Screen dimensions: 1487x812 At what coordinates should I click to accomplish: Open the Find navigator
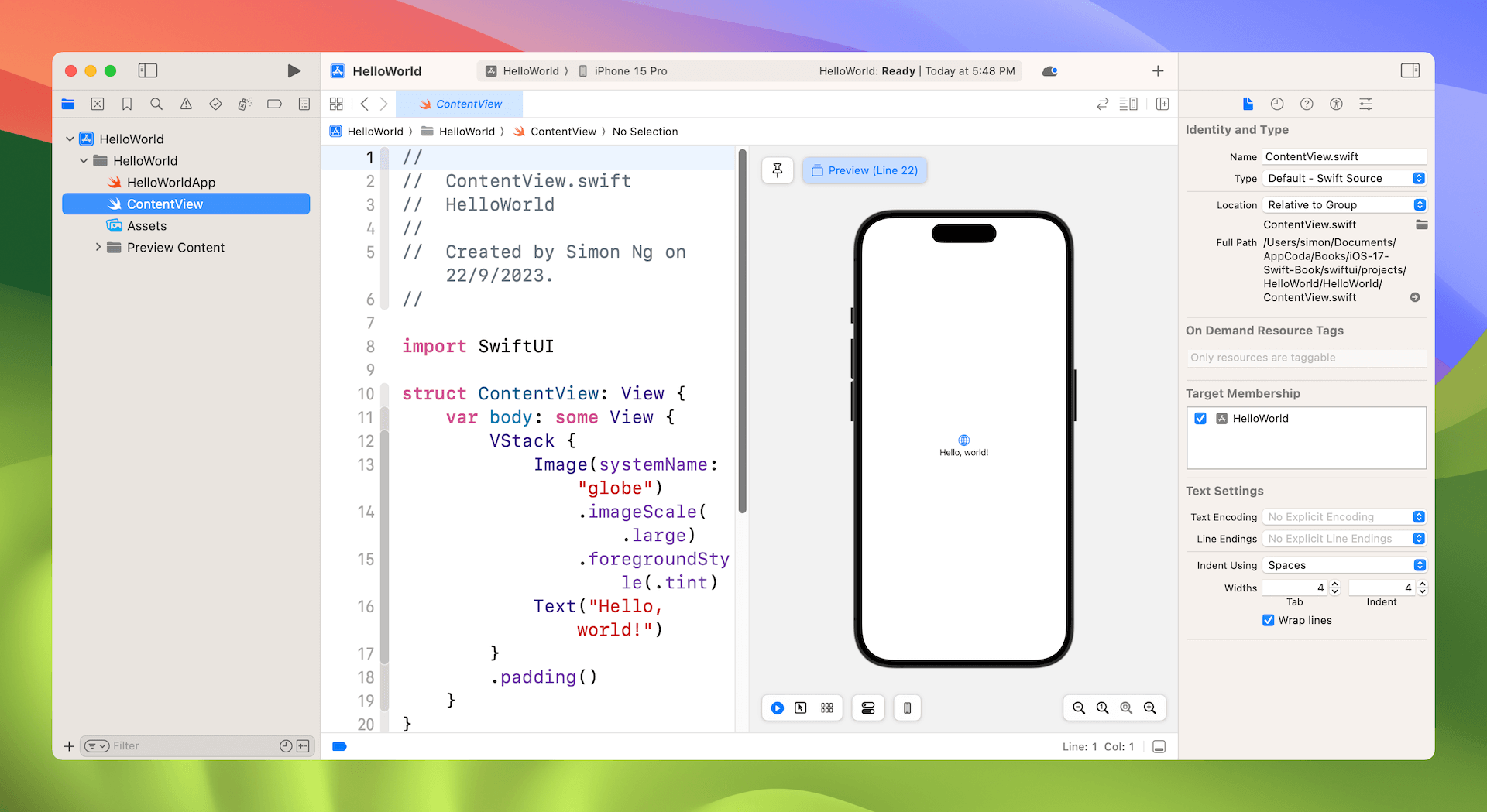tap(156, 103)
